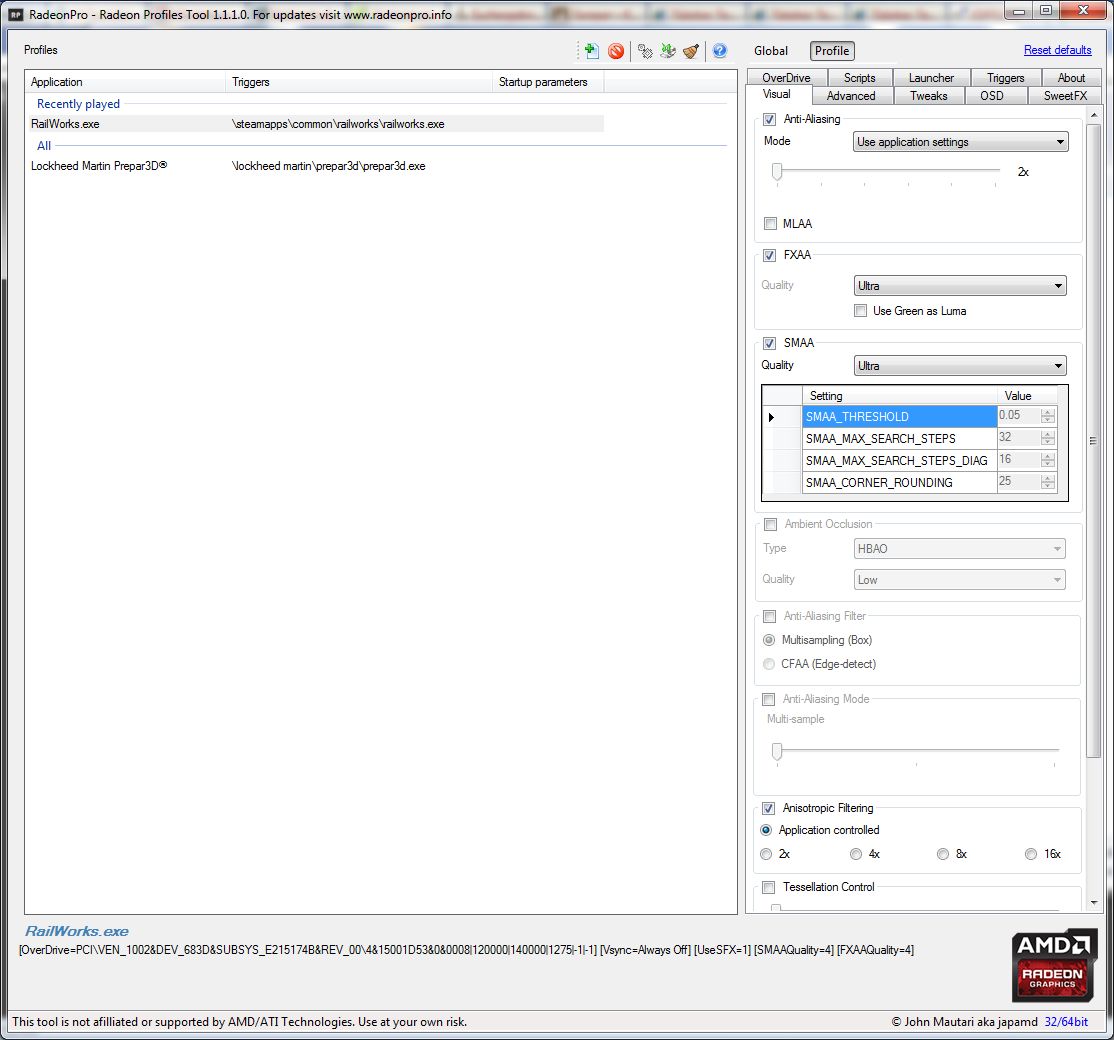The width and height of the screenshot is (1114, 1040).
Task: Select the Lockheed Martin Prepar3D profile
Action: (x=315, y=166)
